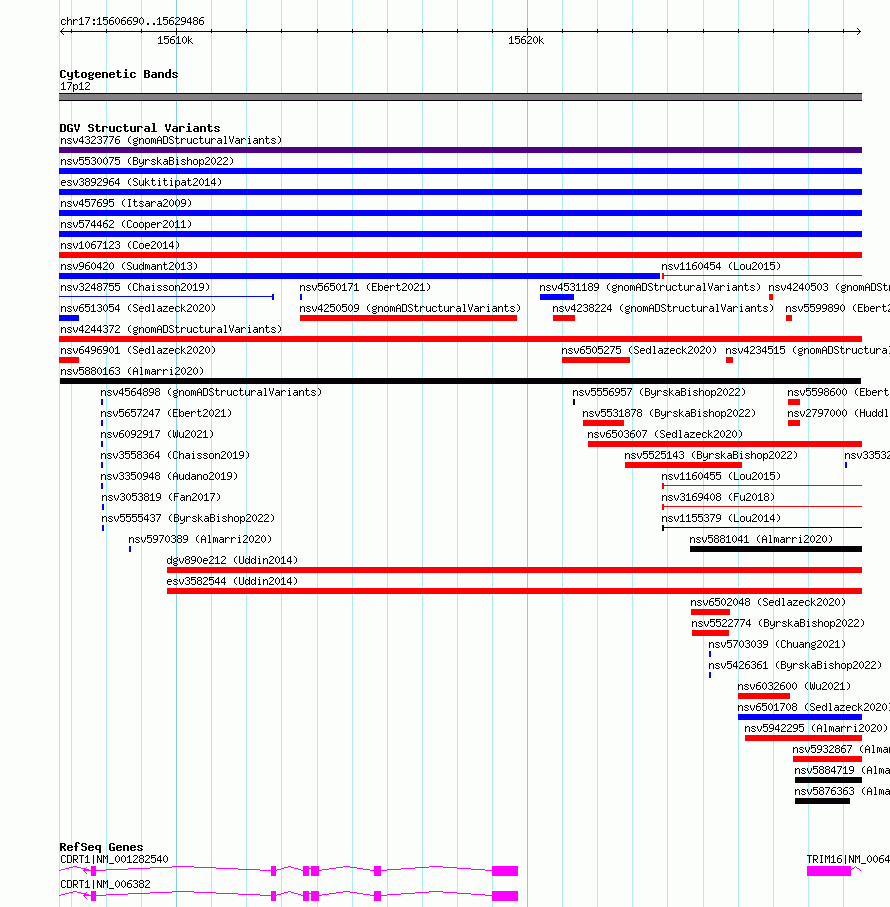Viewport: 890px width, 907px height.
Task: Click blue bar below nsv6501708
Action: pos(800,717)
